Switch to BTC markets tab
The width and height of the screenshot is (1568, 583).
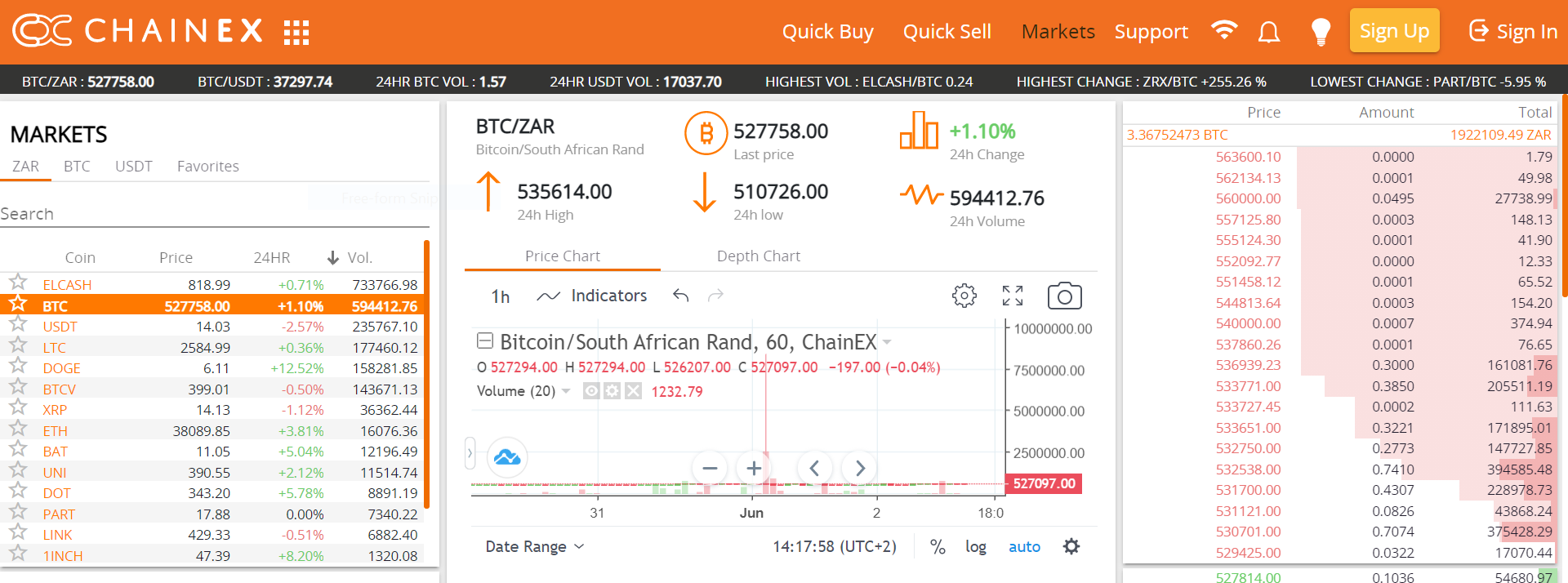click(77, 166)
